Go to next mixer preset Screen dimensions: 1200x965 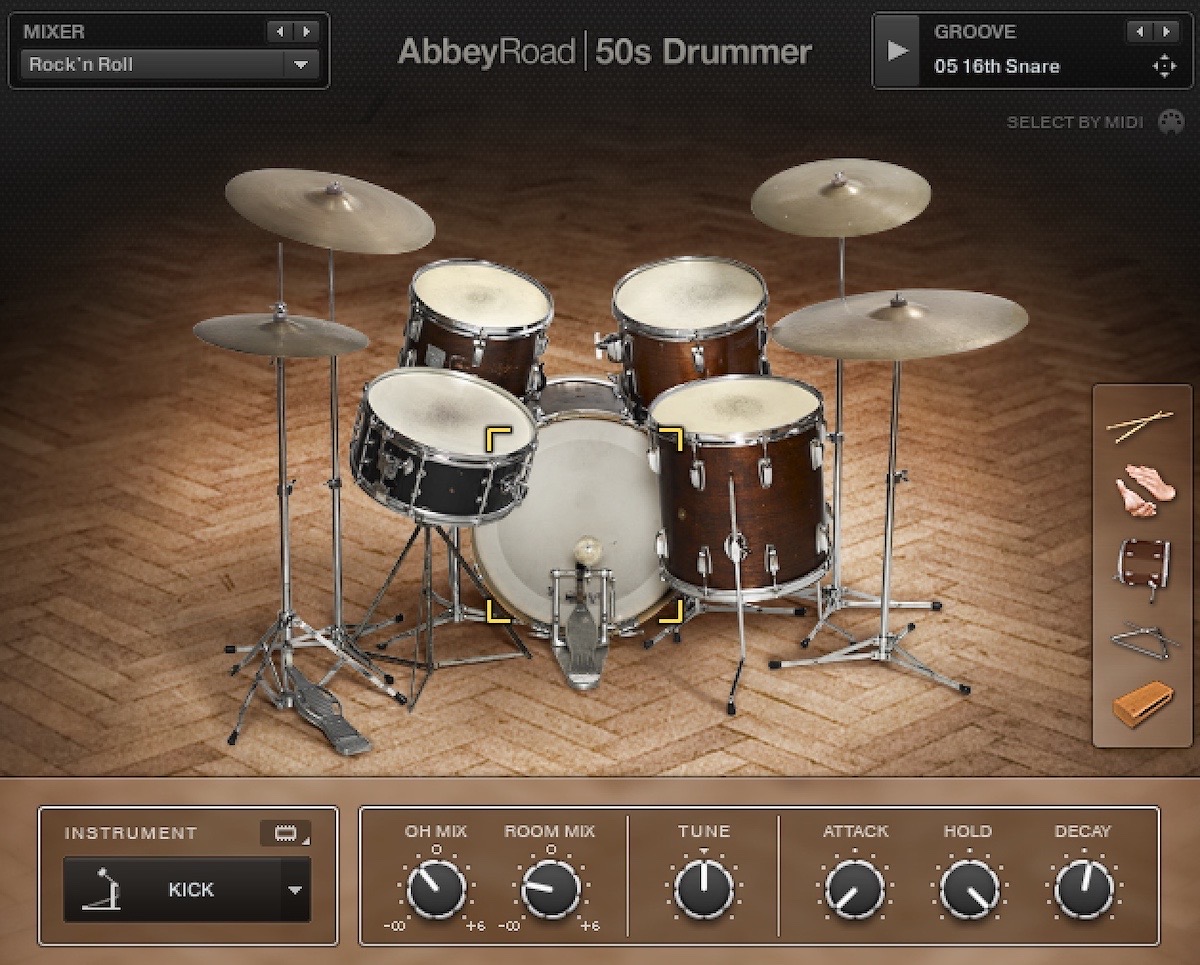tap(306, 32)
